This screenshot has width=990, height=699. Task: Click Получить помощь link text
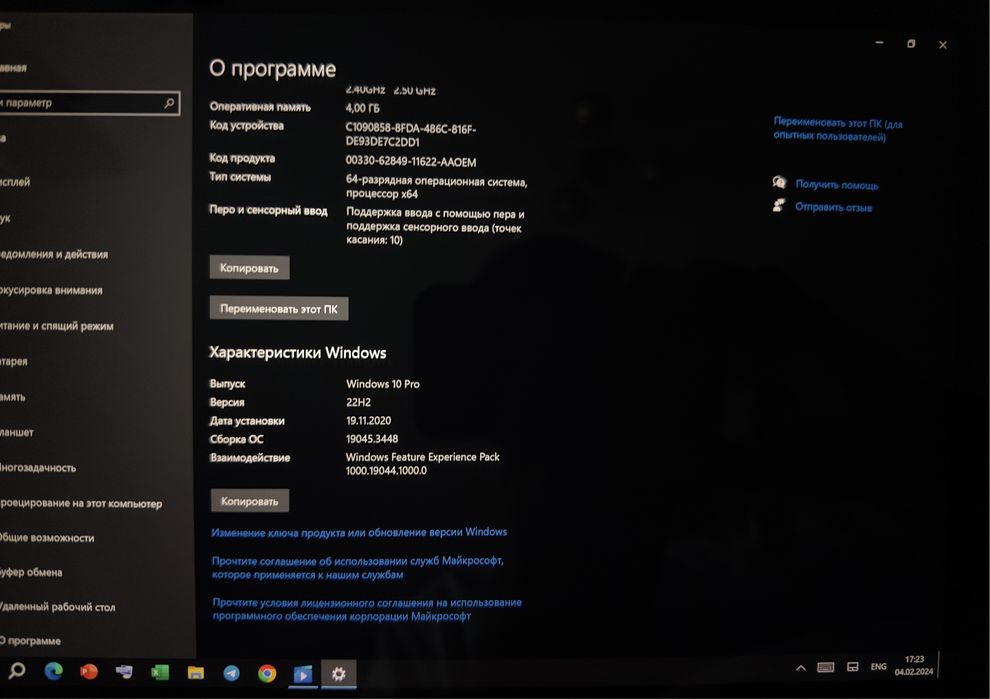coord(837,184)
